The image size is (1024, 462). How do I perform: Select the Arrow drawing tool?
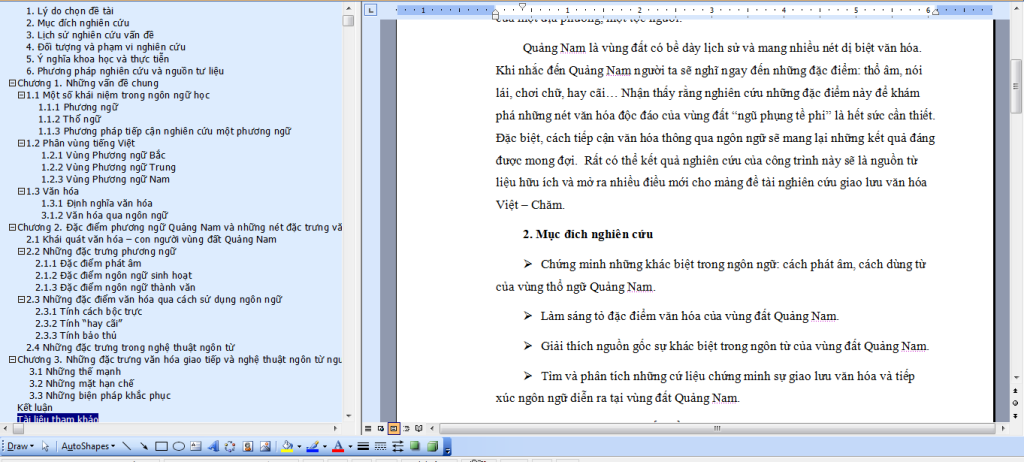tap(145, 446)
